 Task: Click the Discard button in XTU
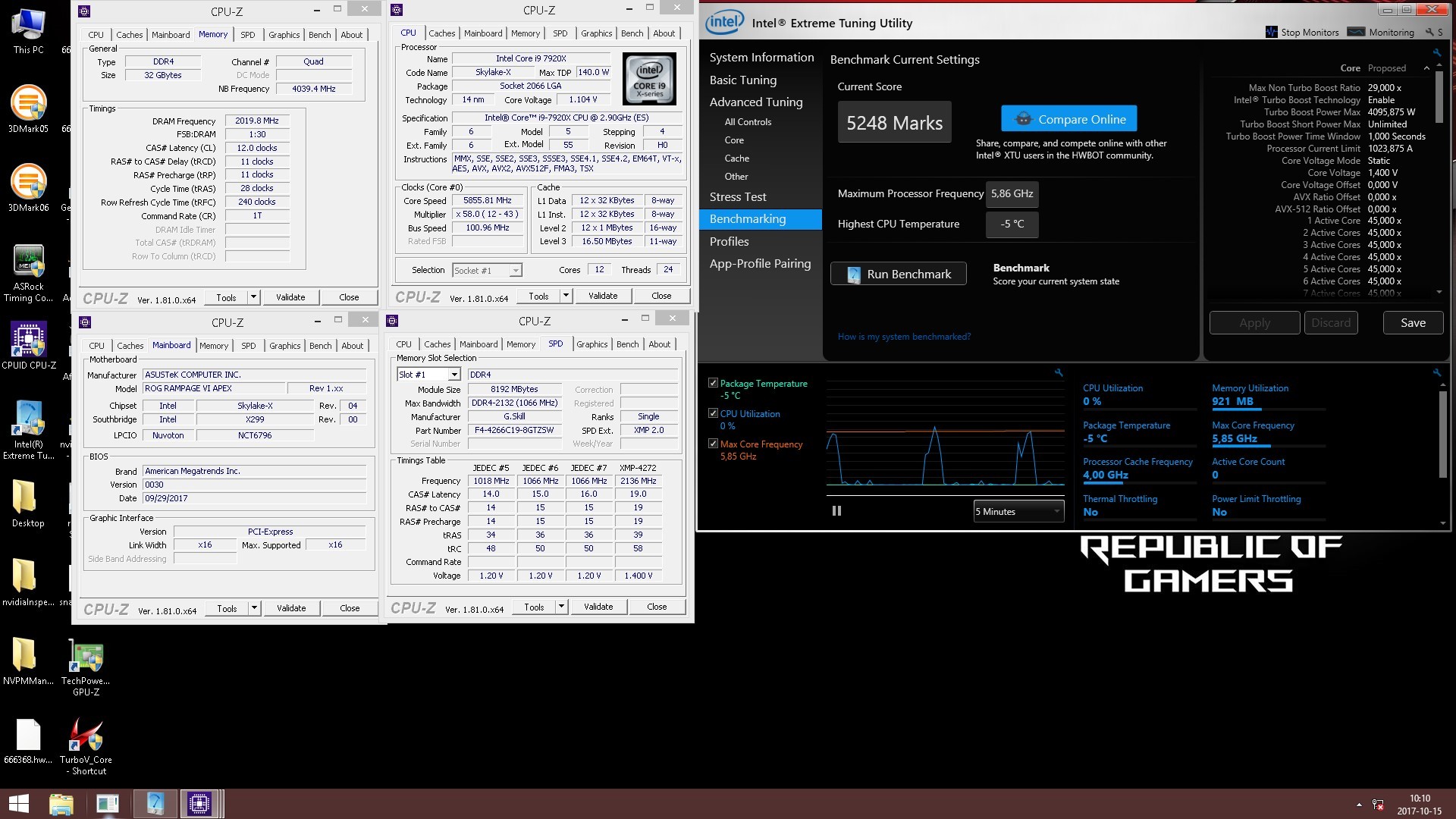(1331, 323)
